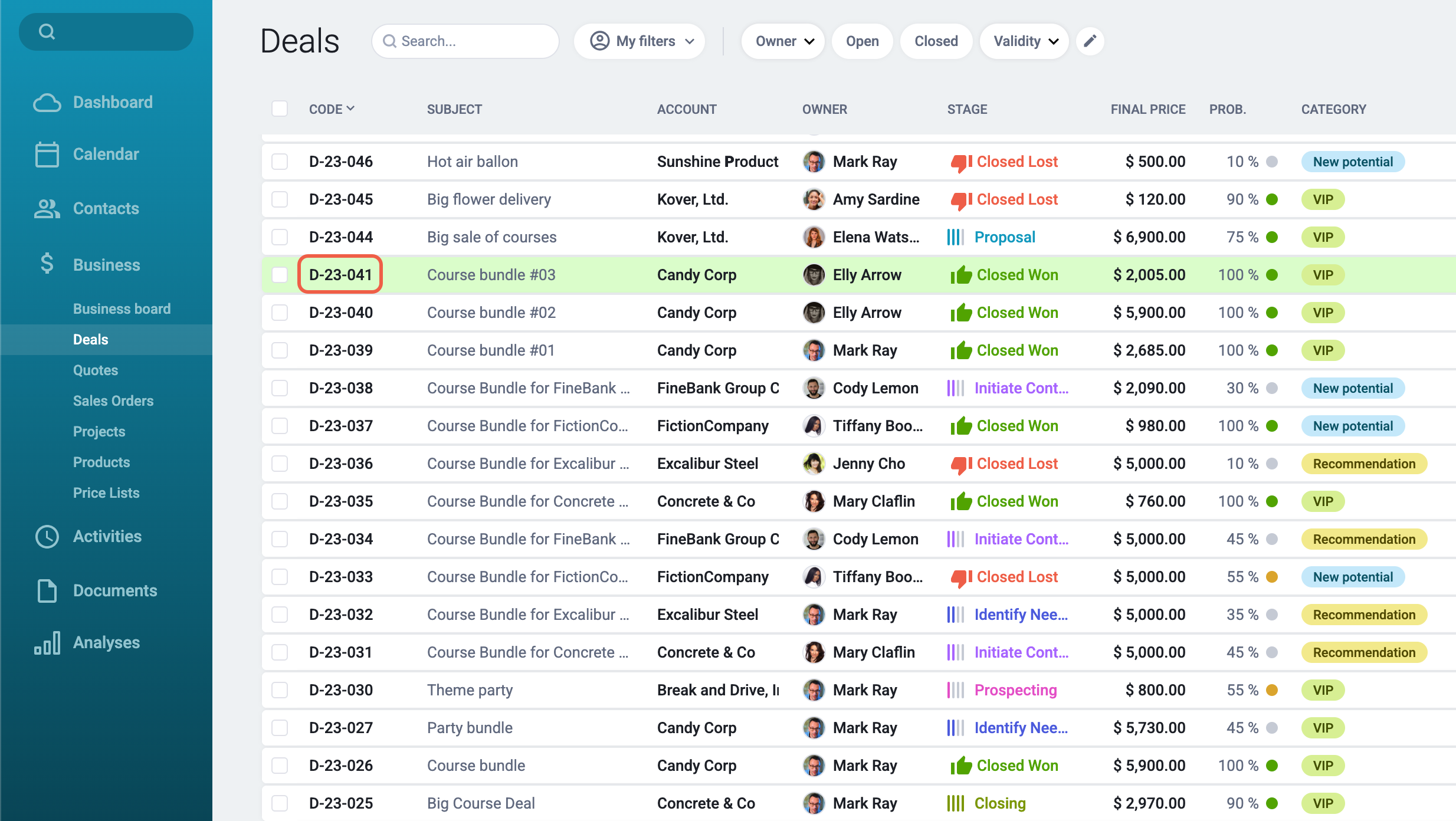1456x821 pixels.
Task: Click the Closed filter button
Action: pos(936,41)
